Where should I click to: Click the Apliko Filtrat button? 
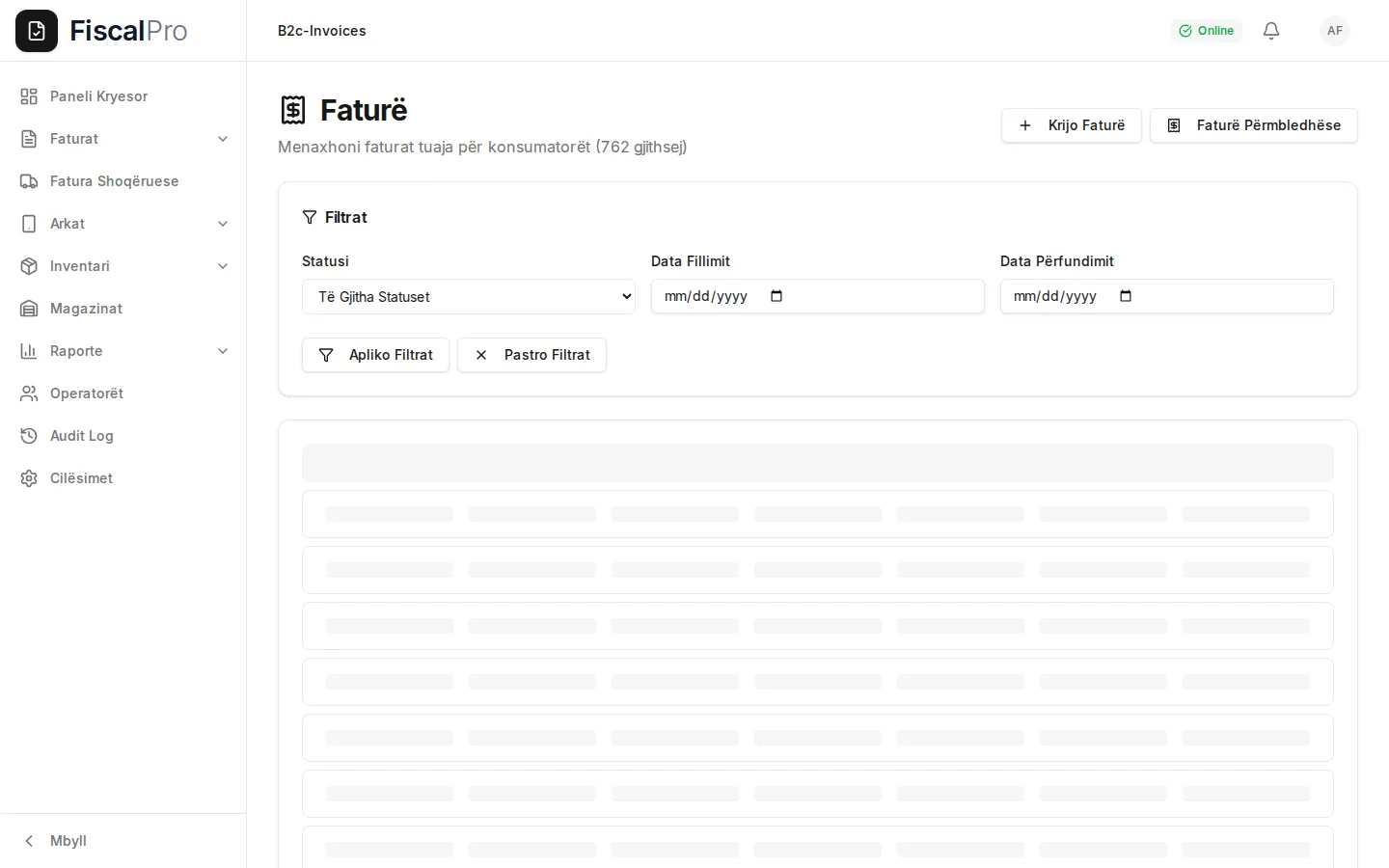tap(375, 355)
